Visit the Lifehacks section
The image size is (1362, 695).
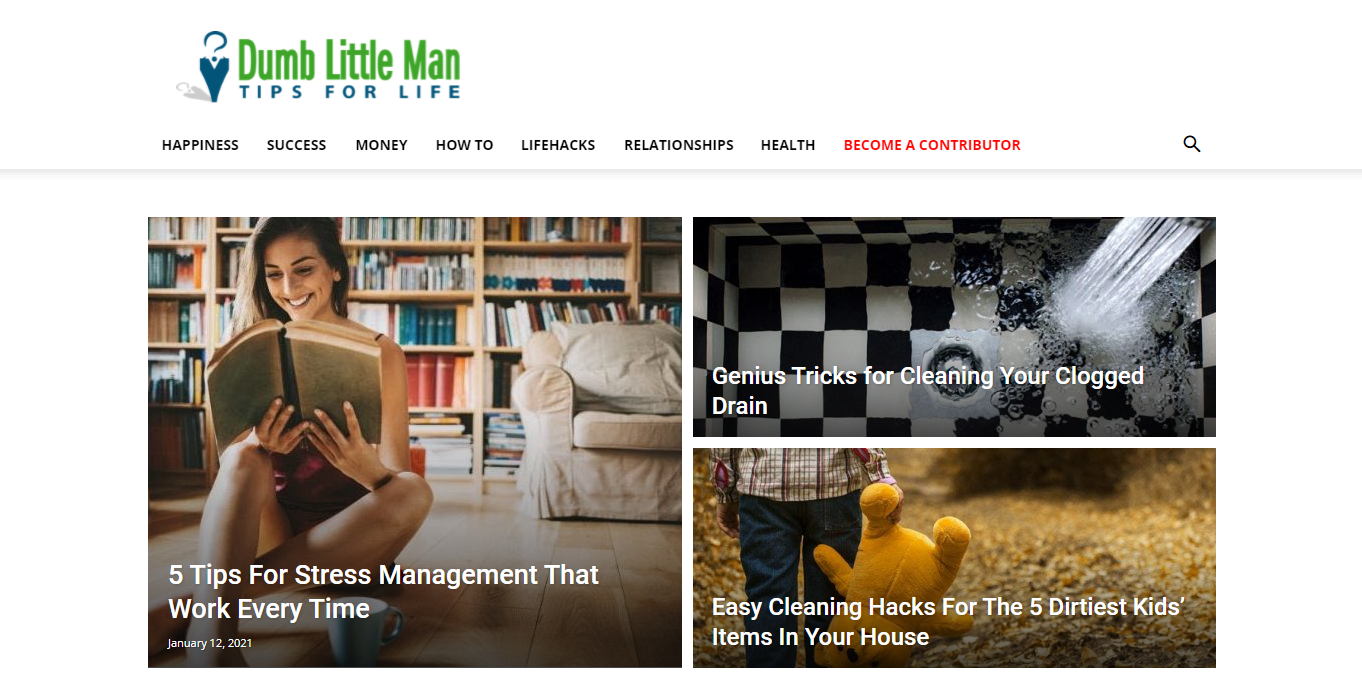click(558, 145)
